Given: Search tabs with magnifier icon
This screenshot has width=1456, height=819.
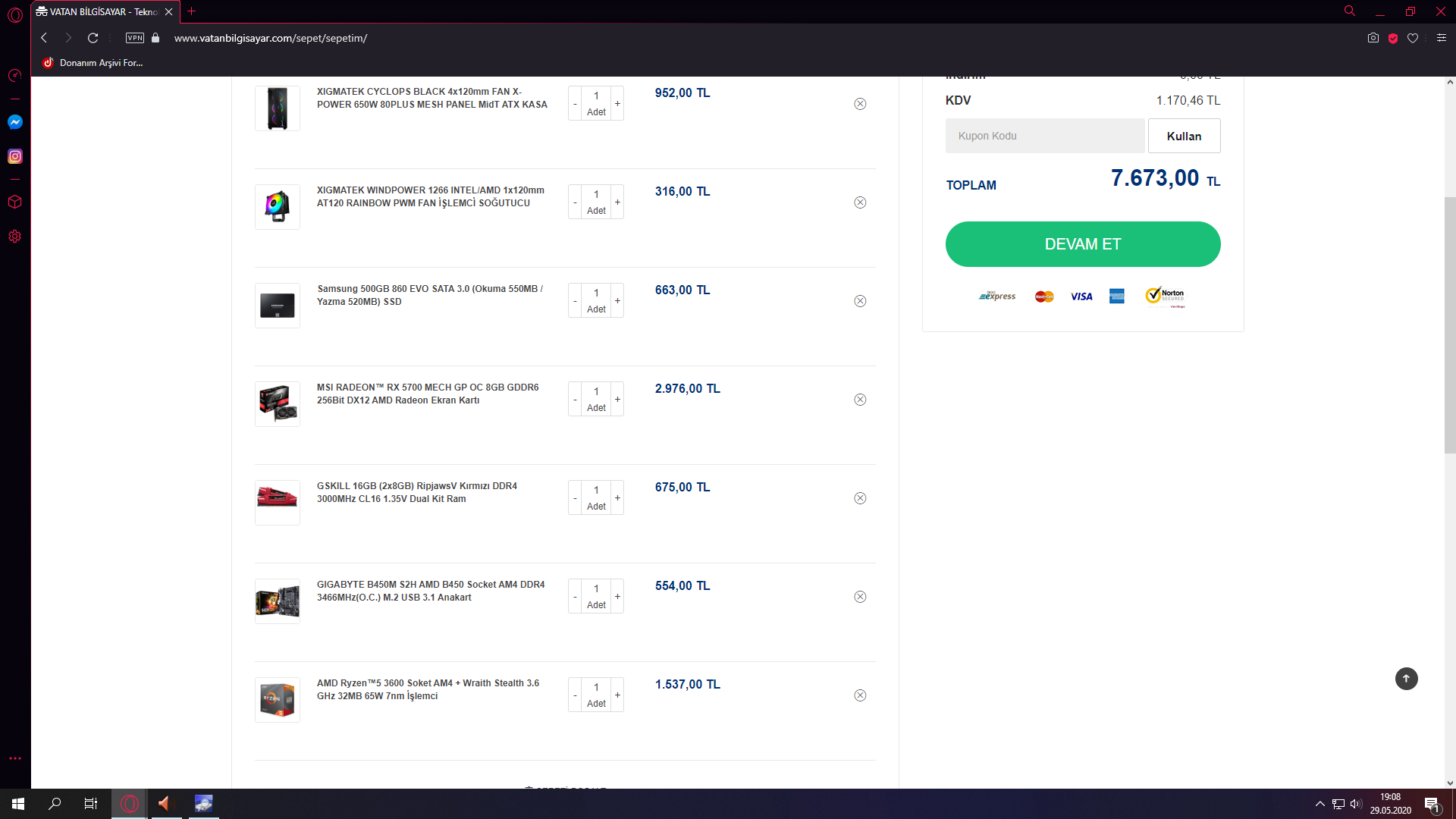Looking at the screenshot, I should click(1350, 11).
